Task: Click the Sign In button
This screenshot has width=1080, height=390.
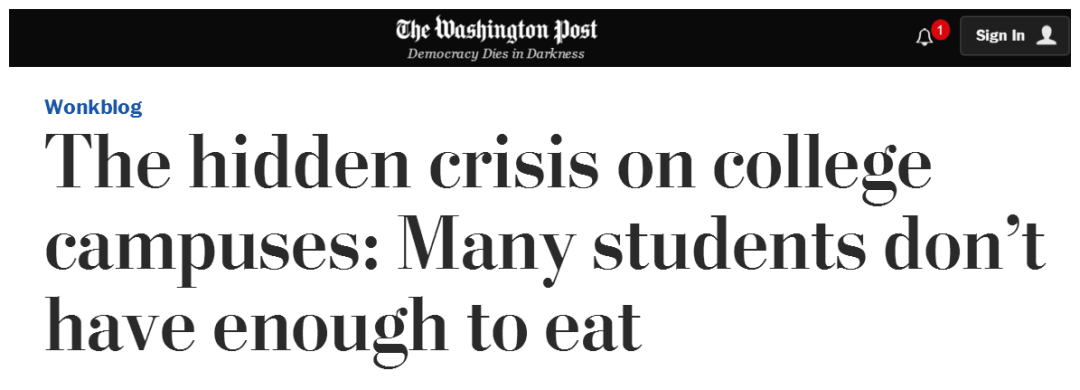Action: [x=1015, y=36]
